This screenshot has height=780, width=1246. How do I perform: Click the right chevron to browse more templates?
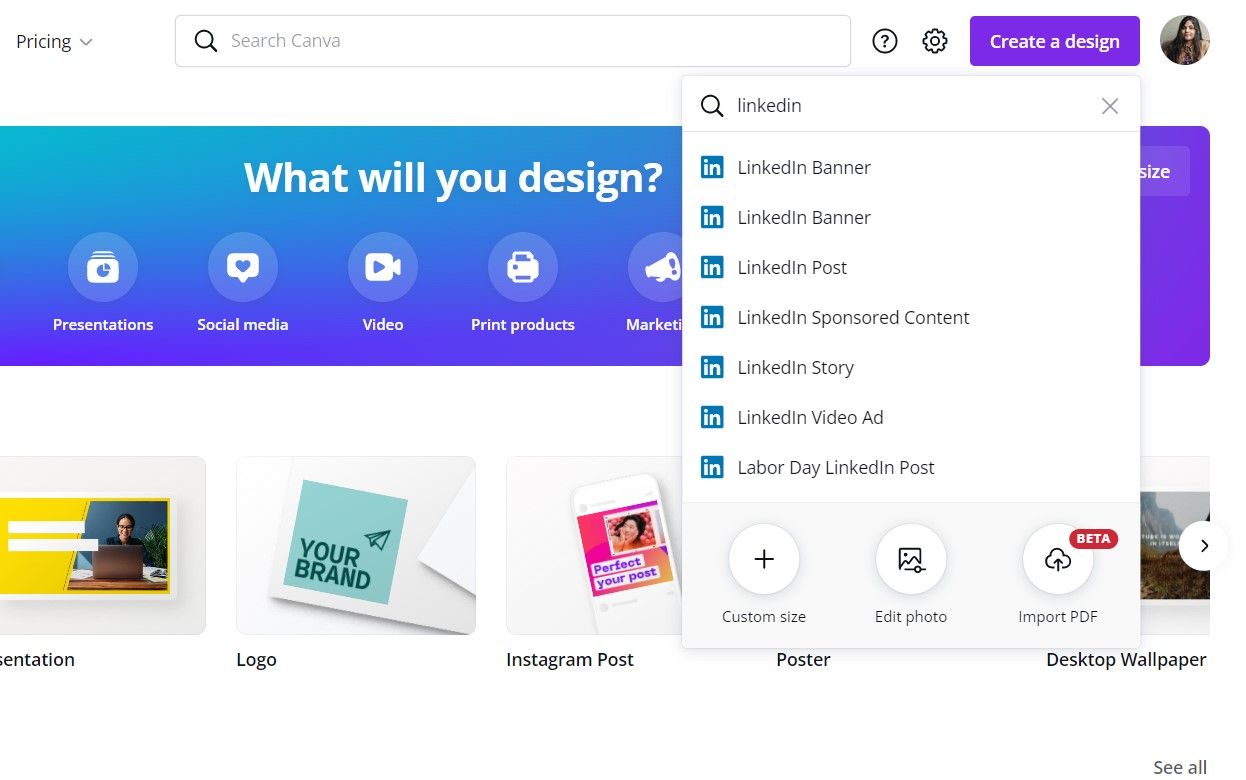pos(1205,545)
